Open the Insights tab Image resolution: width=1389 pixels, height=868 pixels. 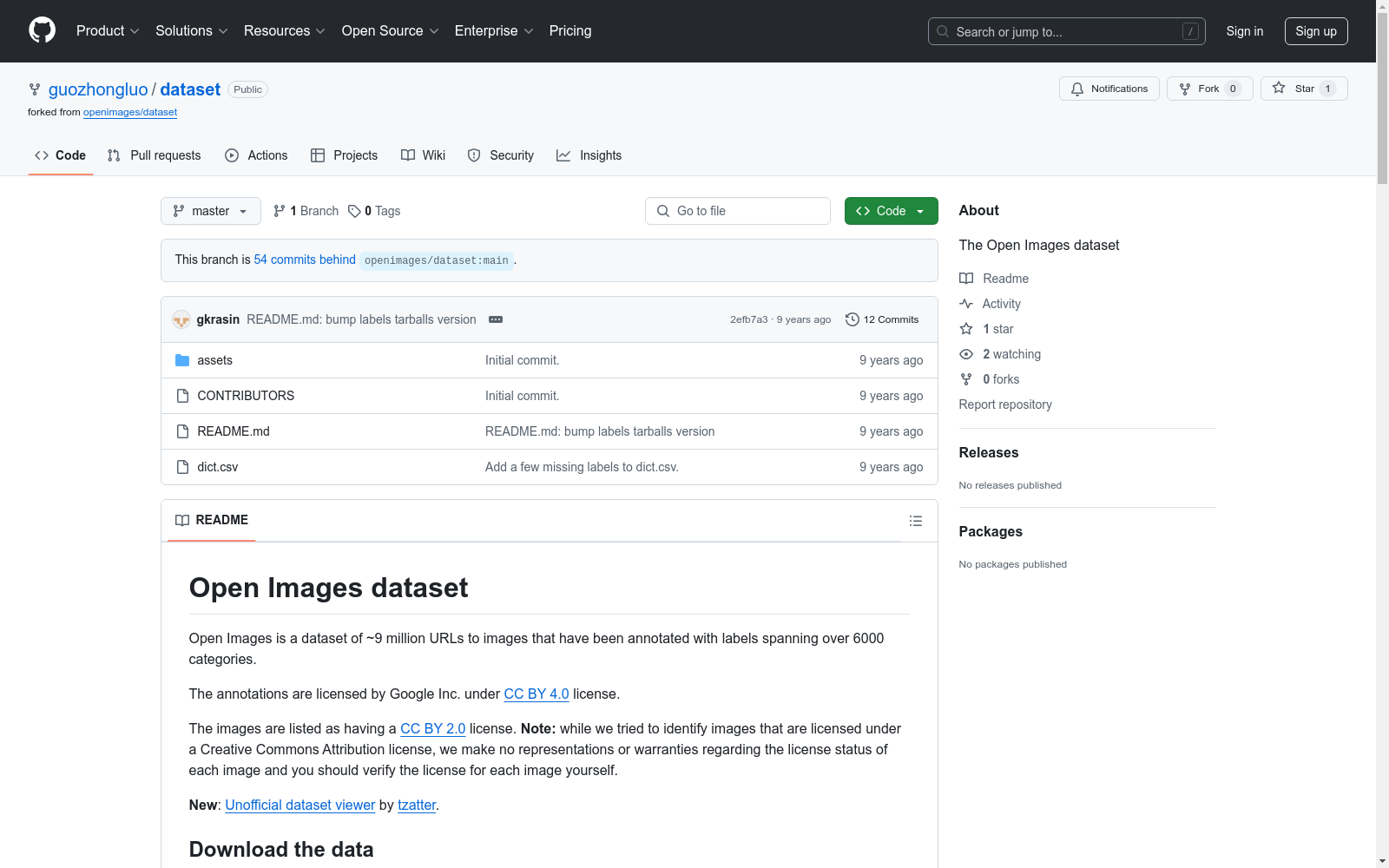click(589, 155)
